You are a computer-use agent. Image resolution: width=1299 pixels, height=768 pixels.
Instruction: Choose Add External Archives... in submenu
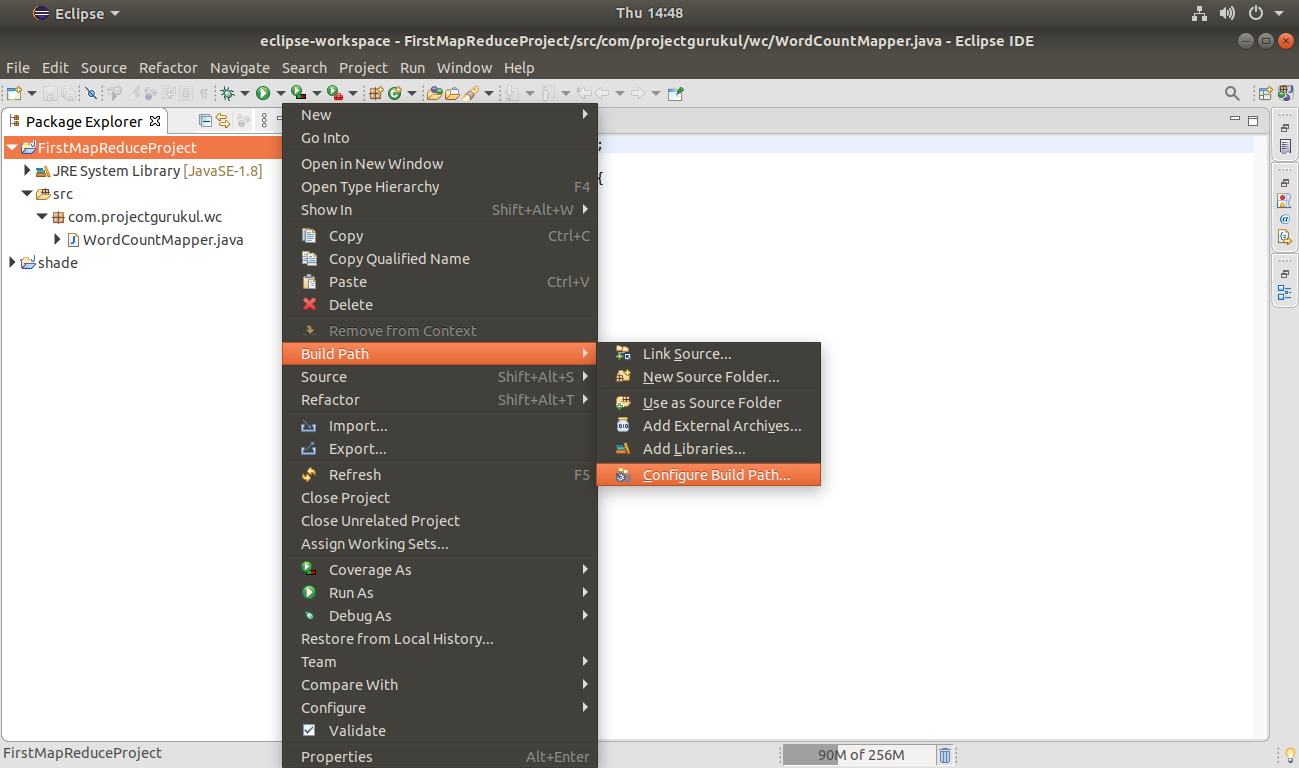[708, 426]
